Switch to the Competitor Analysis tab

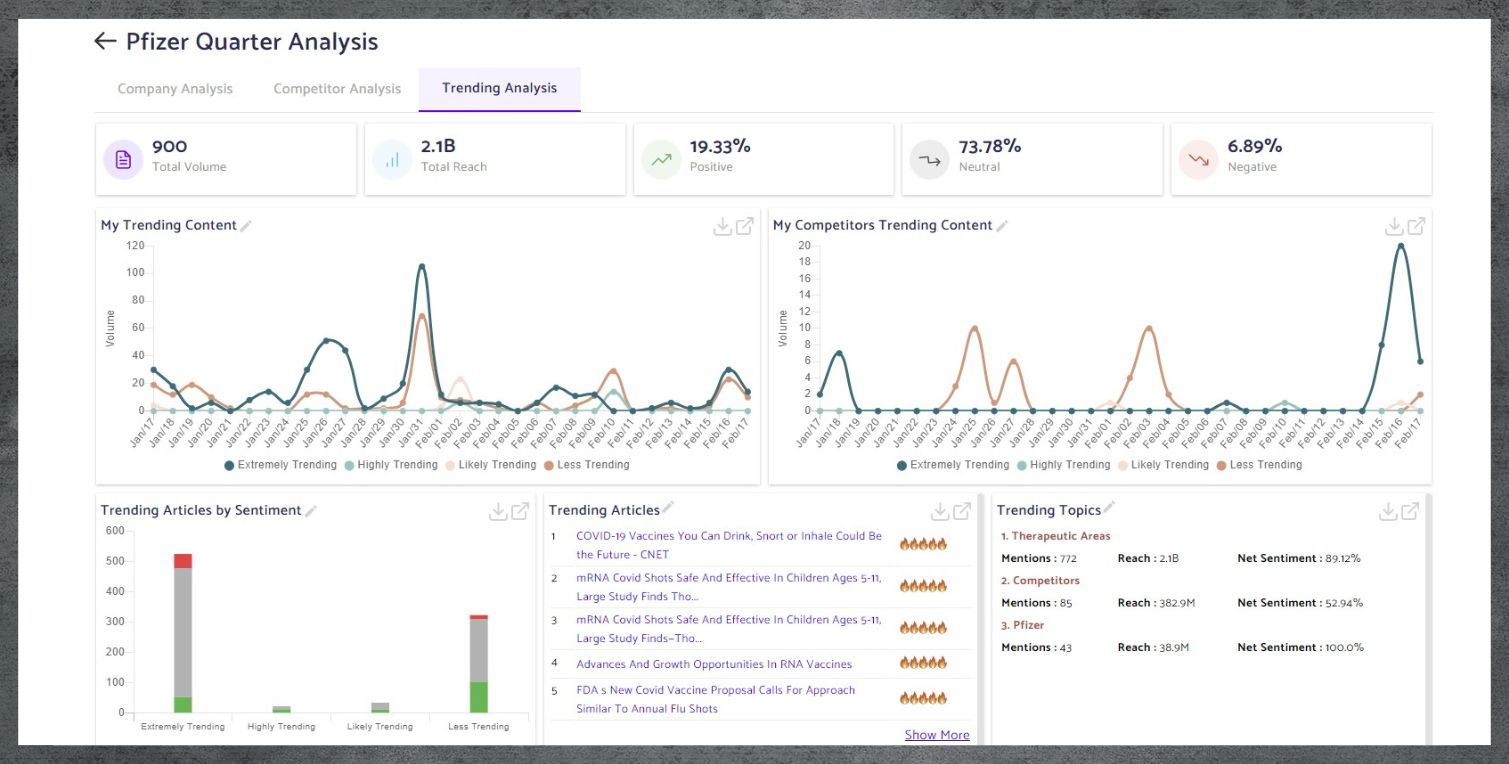pos(337,89)
